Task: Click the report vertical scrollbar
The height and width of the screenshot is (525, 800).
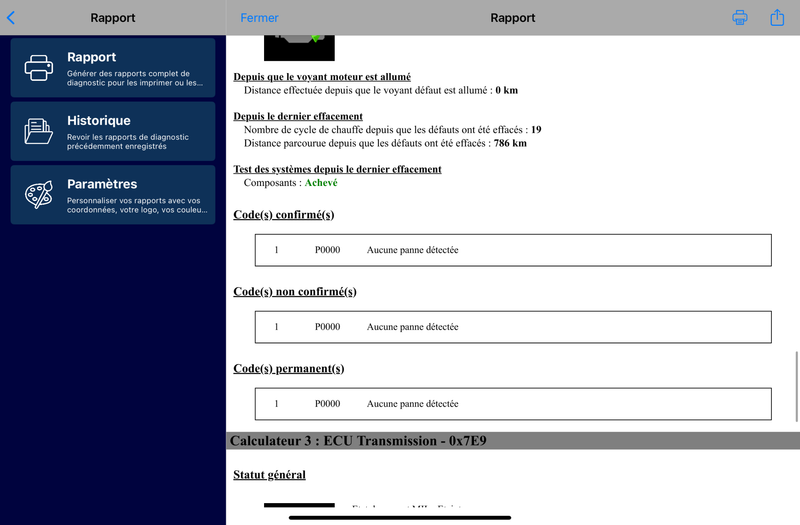Action: [796, 386]
